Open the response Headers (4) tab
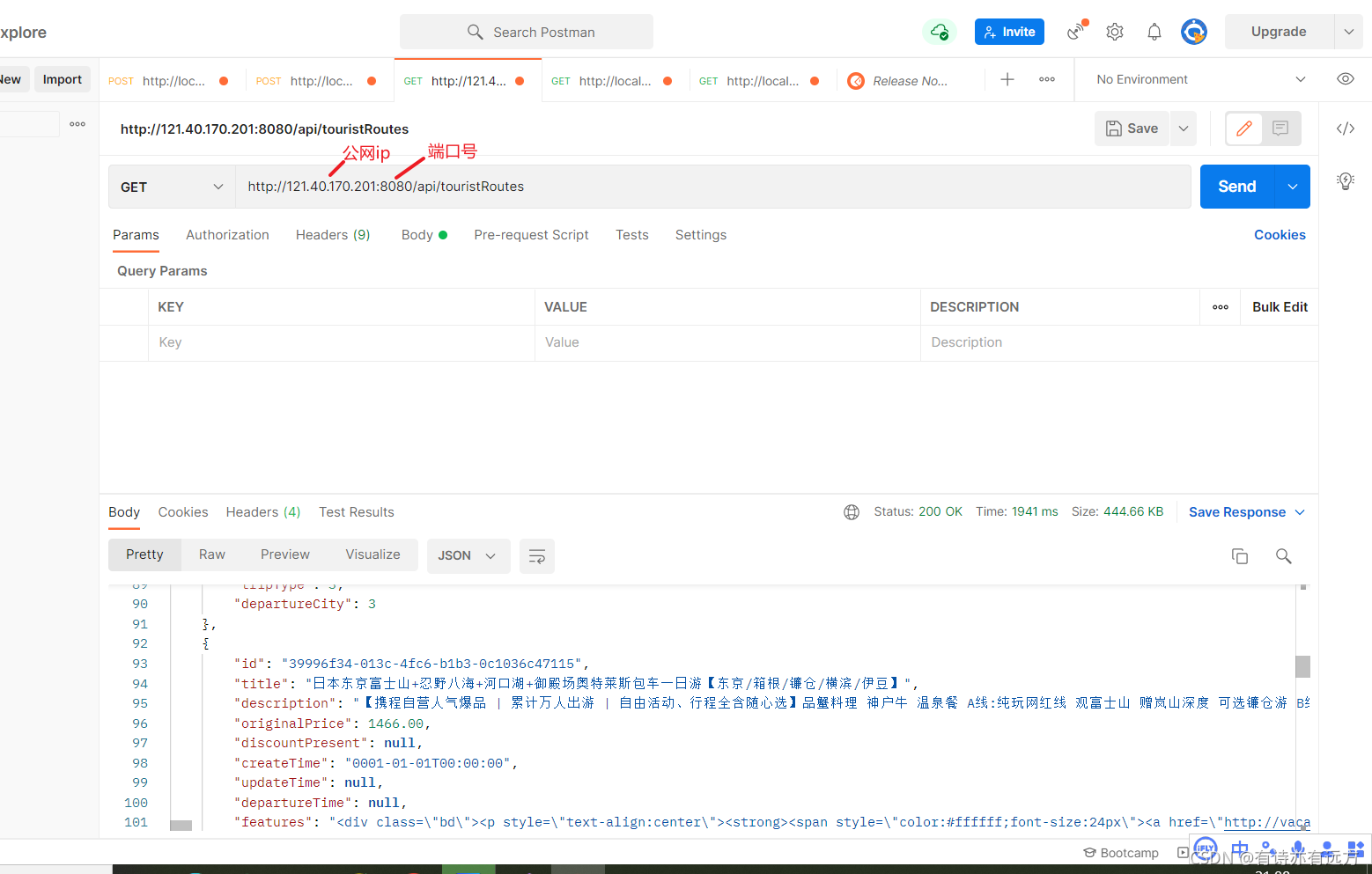 point(263,512)
